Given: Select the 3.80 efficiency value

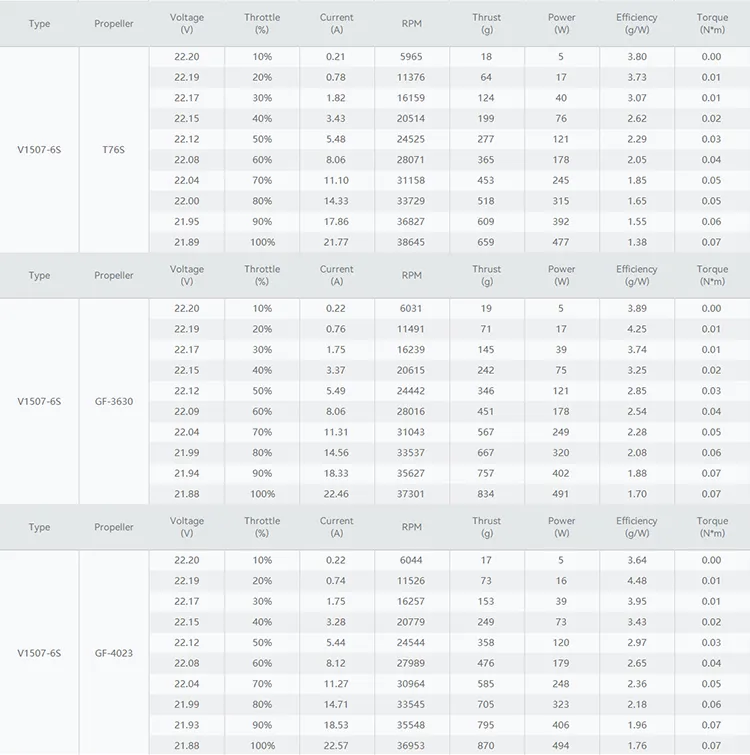Looking at the screenshot, I should pos(636,57).
